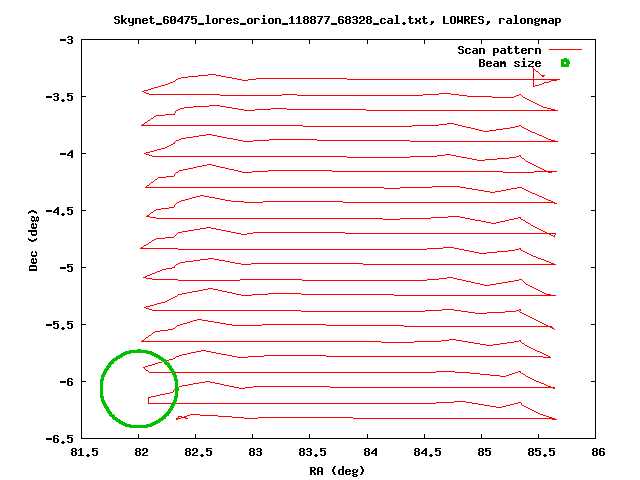Click the x-axis tick label 83.5
640x480 pixels.
(x=313, y=452)
